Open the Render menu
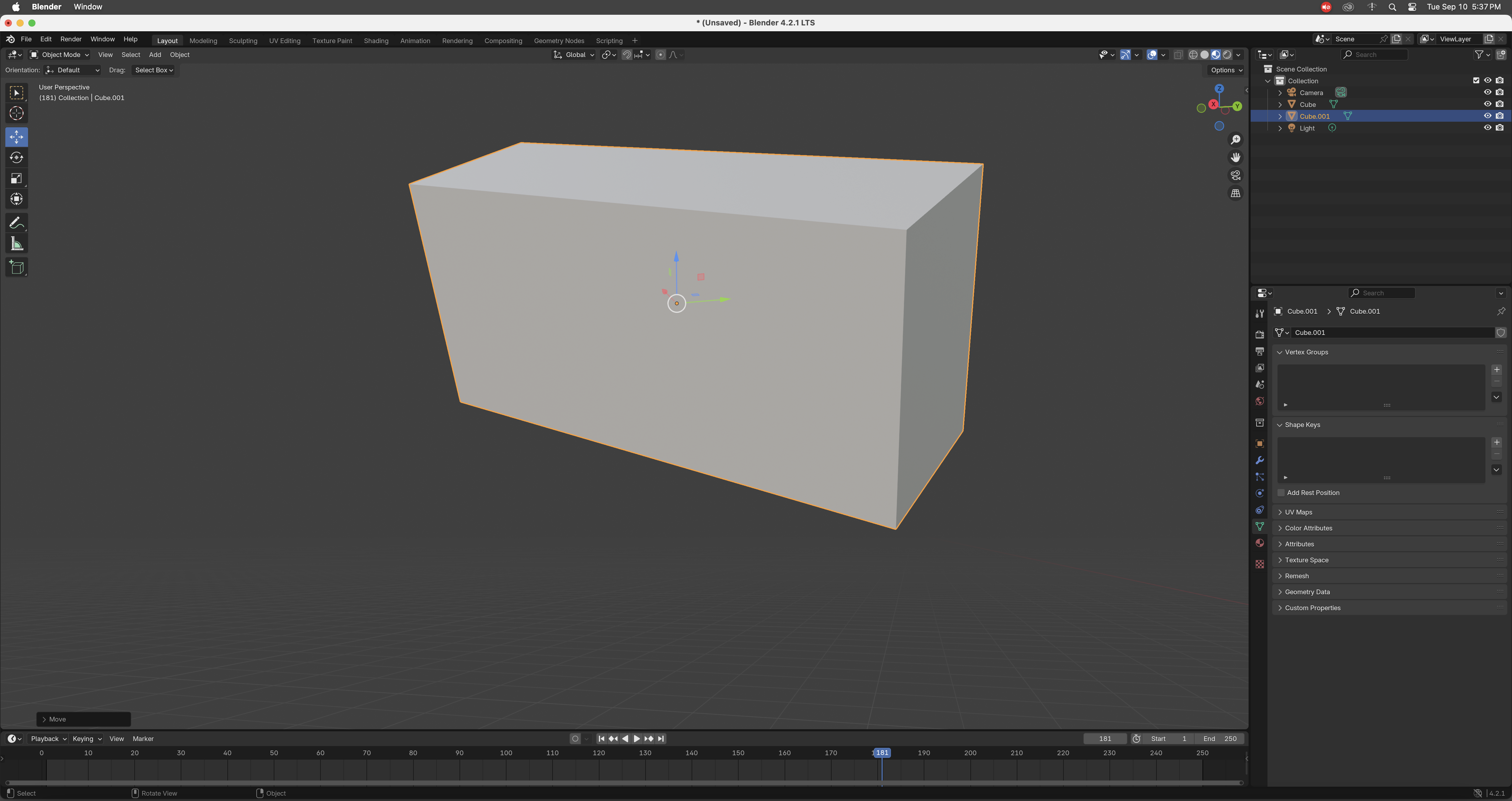The width and height of the screenshot is (1512, 801). coord(71,39)
